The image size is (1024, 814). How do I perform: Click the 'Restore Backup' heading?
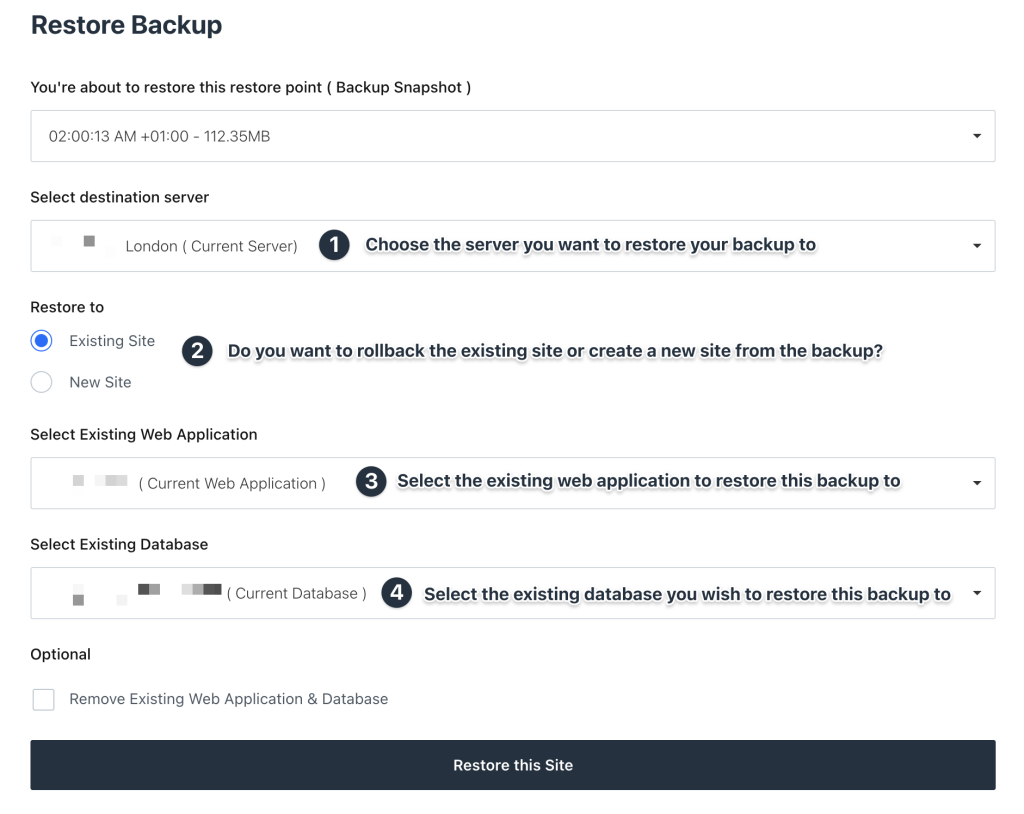click(127, 25)
